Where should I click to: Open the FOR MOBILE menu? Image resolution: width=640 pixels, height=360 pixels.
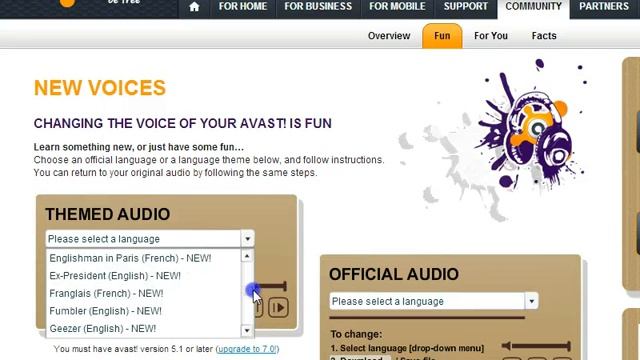(x=397, y=7)
